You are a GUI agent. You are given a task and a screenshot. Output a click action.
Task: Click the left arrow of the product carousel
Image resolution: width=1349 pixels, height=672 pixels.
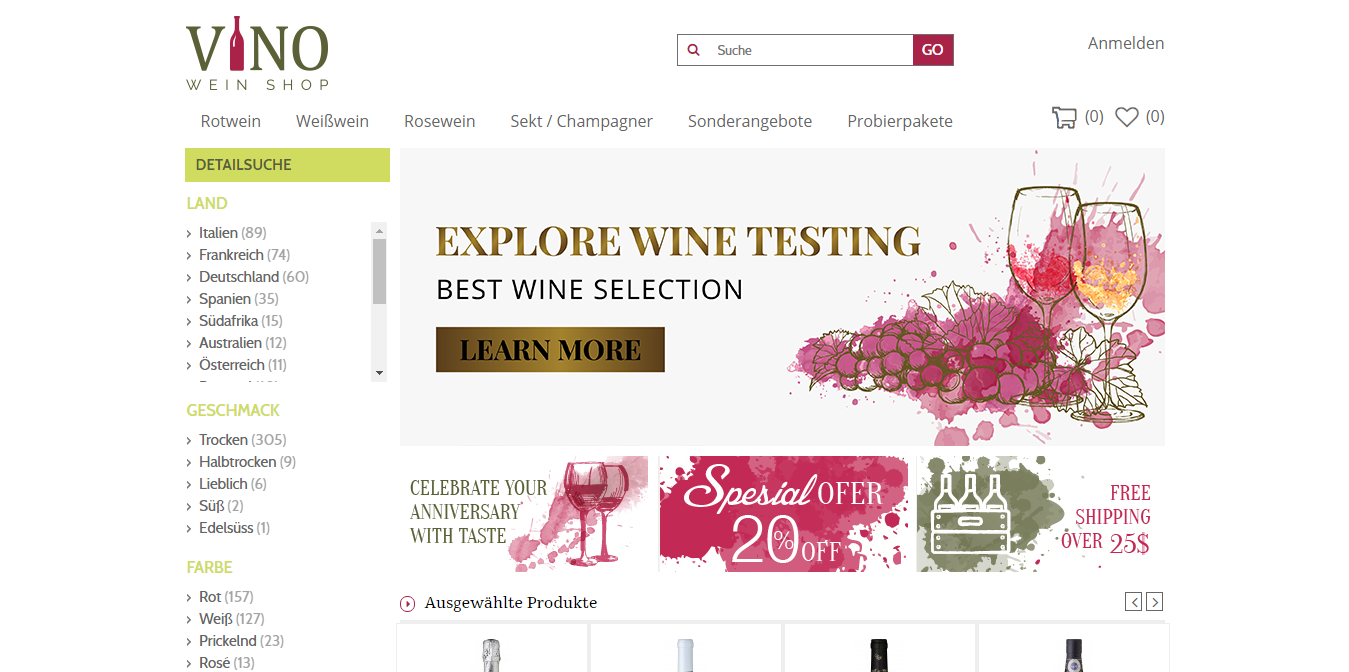[x=1133, y=601]
